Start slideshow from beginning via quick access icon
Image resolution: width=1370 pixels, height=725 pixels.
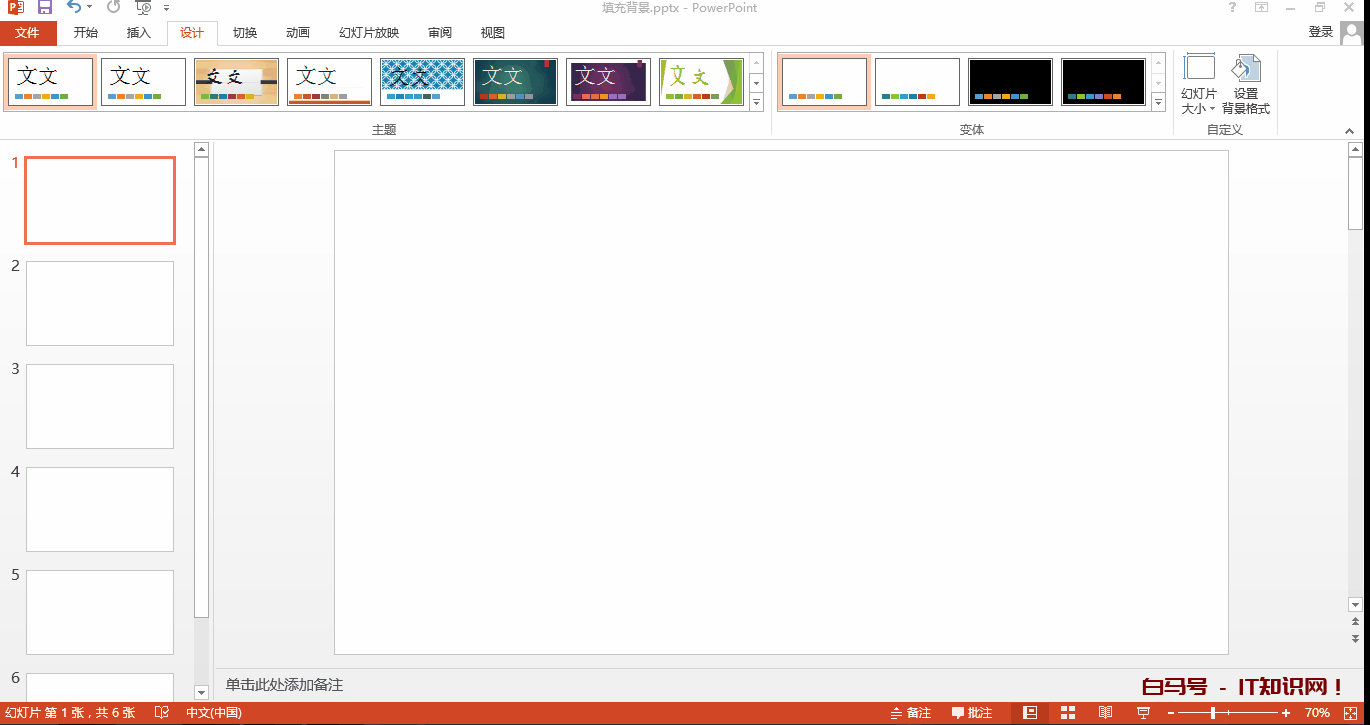[x=143, y=8]
